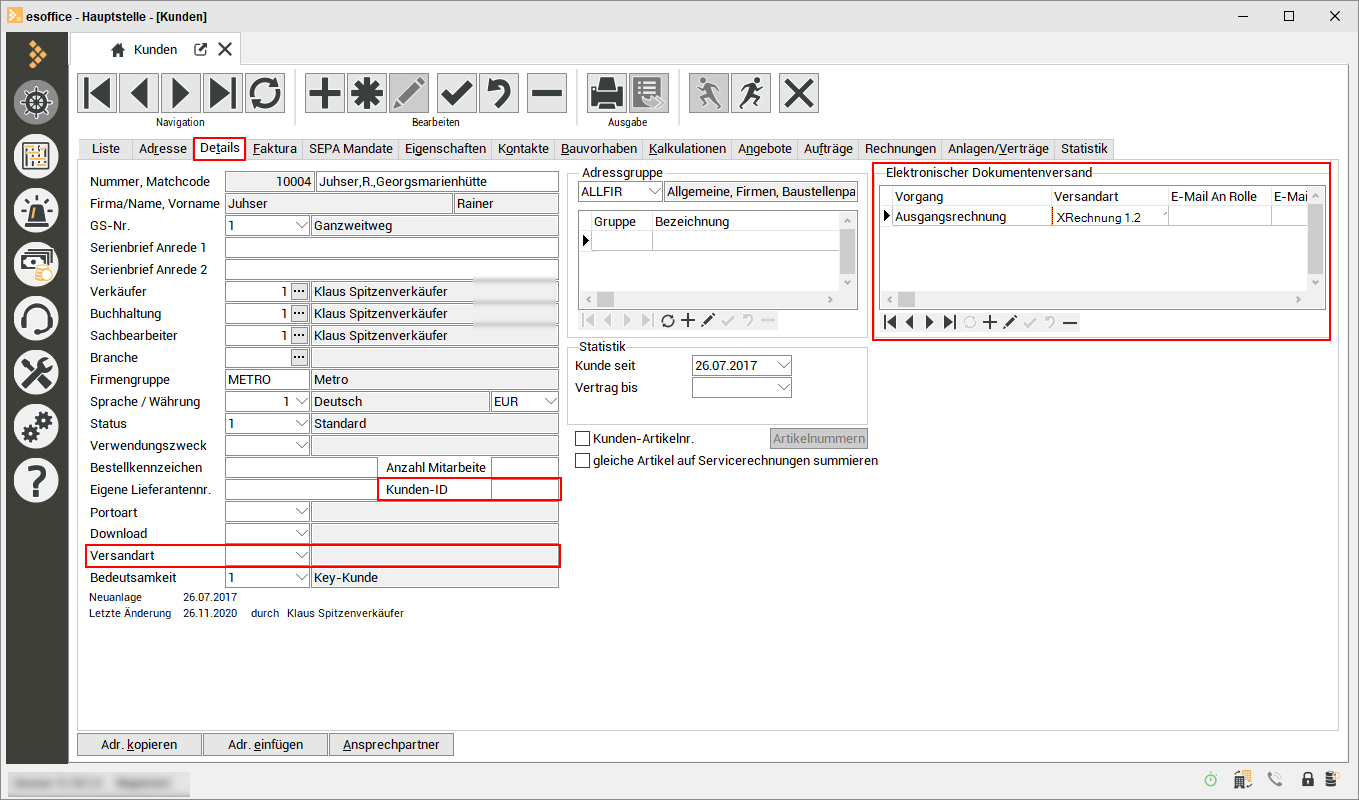
Task: Click the Adr. einfügen button
Action: [x=265, y=744]
